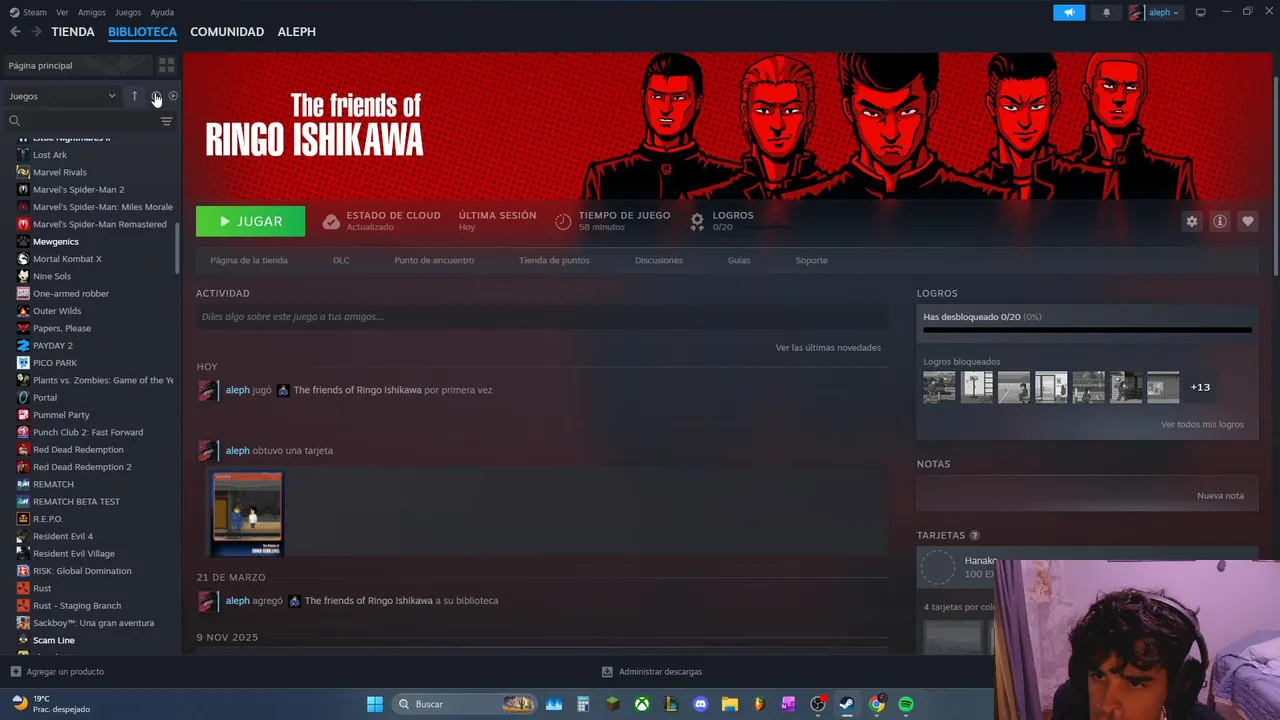Click the aleph profile avatar at top
This screenshot has width=1280, height=720.
point(1136,12)
